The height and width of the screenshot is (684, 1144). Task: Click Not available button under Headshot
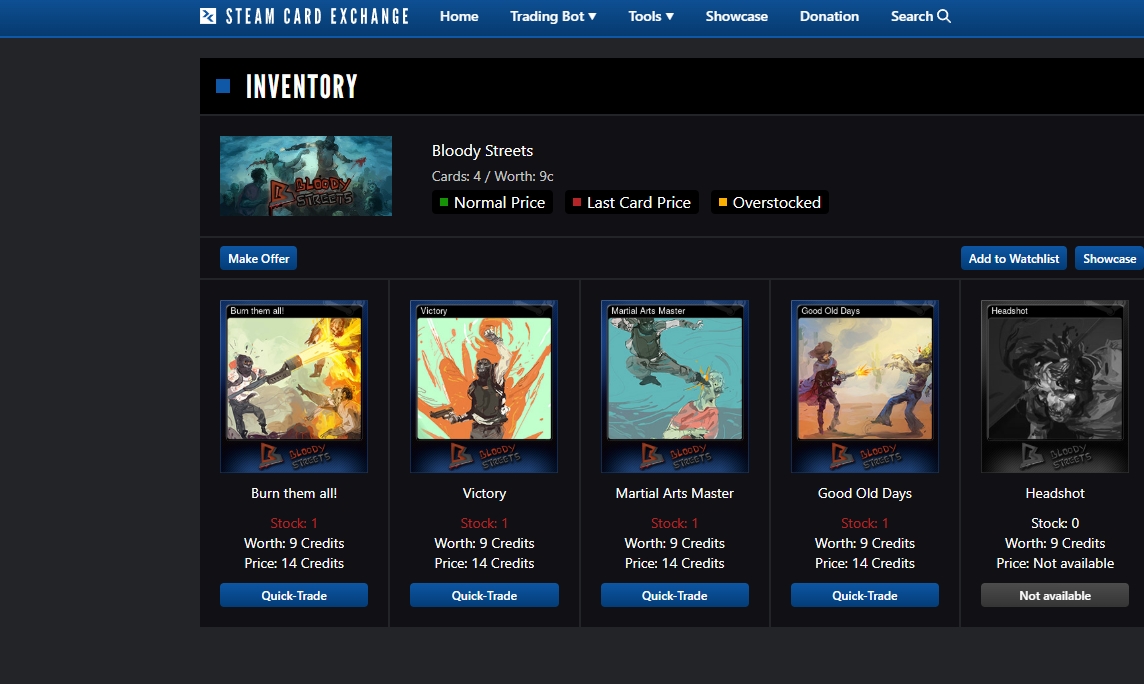1055,595
